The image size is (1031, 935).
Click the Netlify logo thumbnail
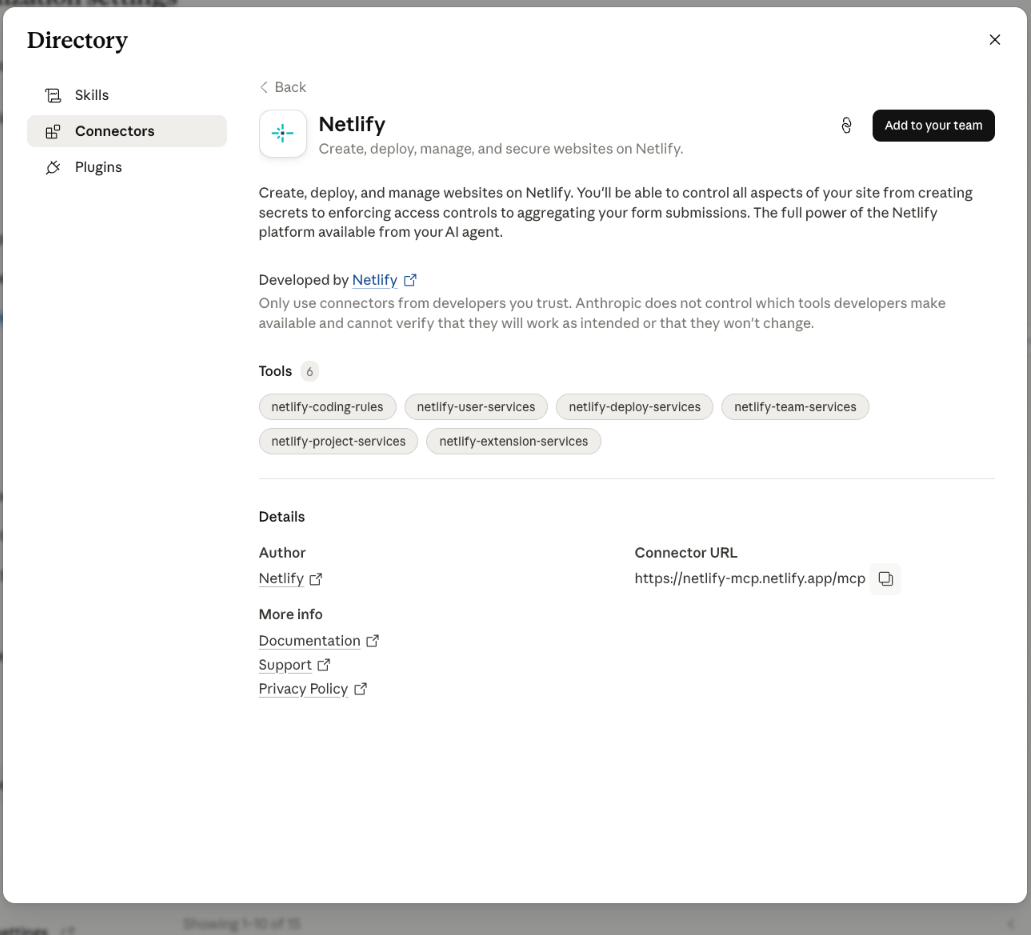(x=283, y=133)
